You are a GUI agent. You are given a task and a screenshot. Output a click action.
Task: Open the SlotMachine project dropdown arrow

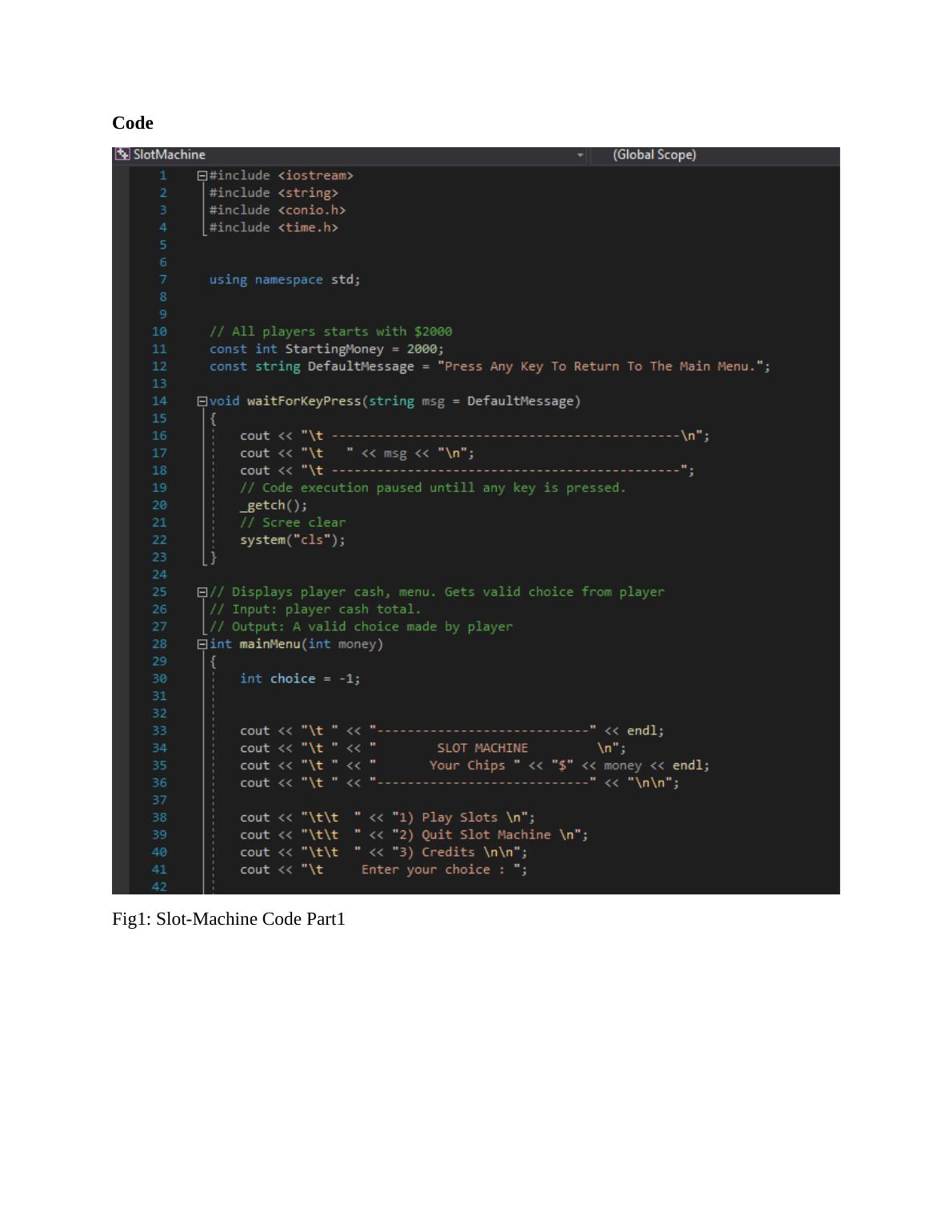580,155
